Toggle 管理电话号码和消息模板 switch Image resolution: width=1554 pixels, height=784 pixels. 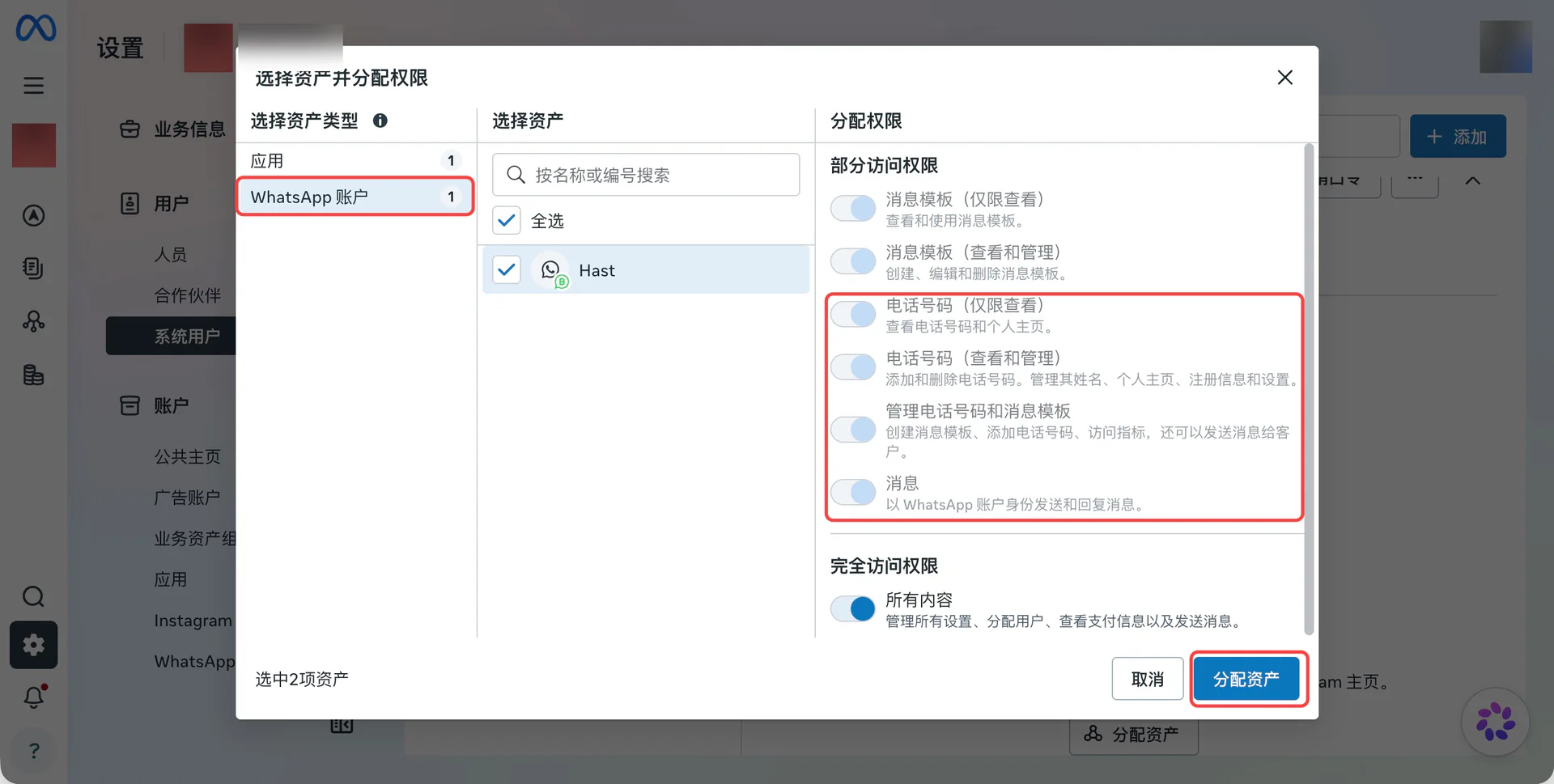tap(853, 430)
